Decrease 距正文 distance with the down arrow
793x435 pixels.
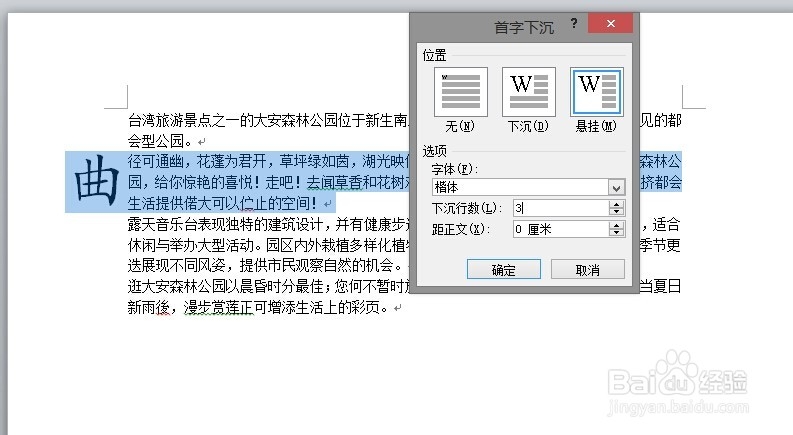(x=616, y=233)
